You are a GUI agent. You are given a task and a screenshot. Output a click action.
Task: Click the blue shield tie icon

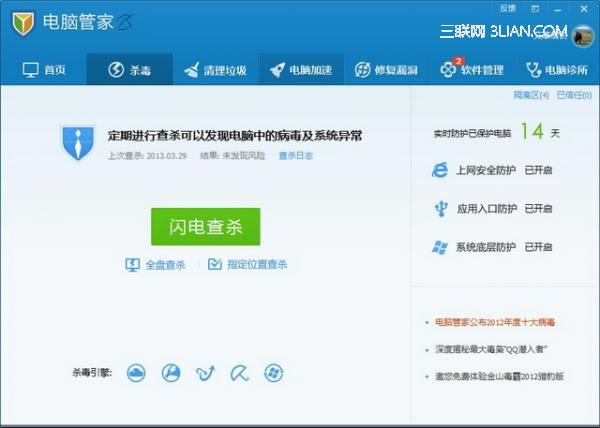(x=77, y=143)
